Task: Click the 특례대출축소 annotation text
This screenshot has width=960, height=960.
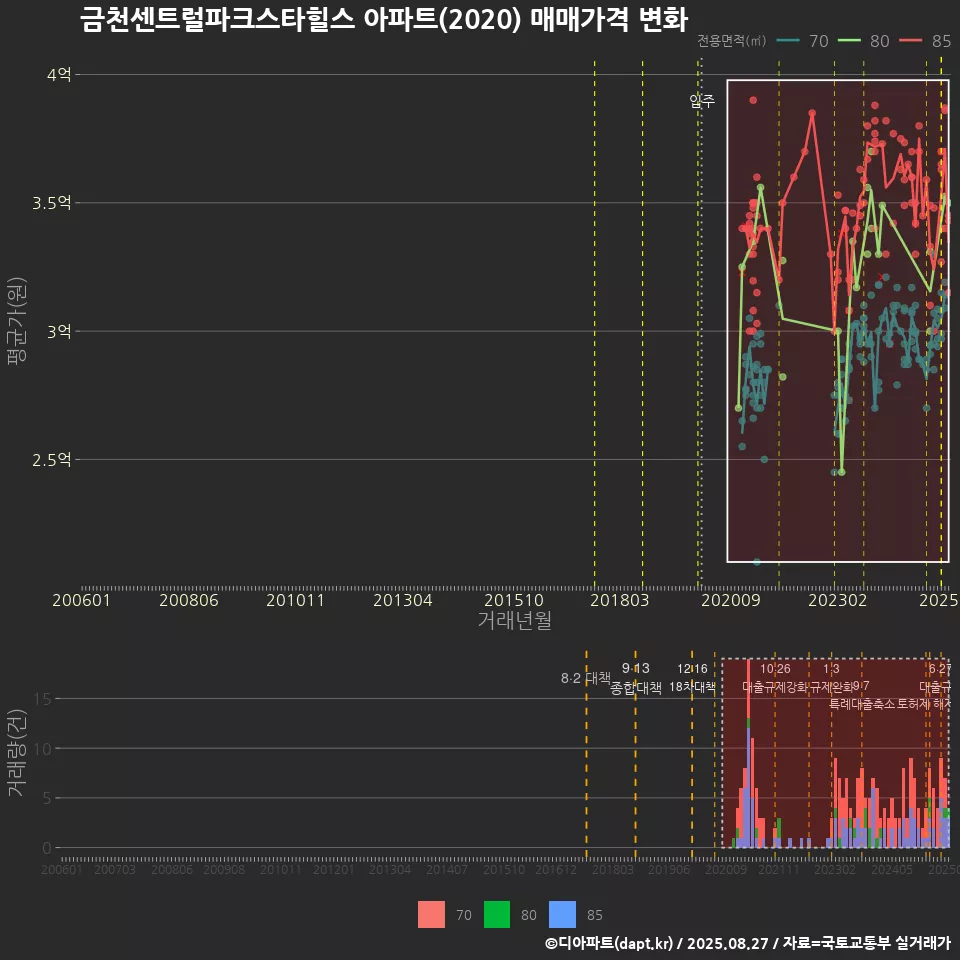Action: tap(861, 704)
